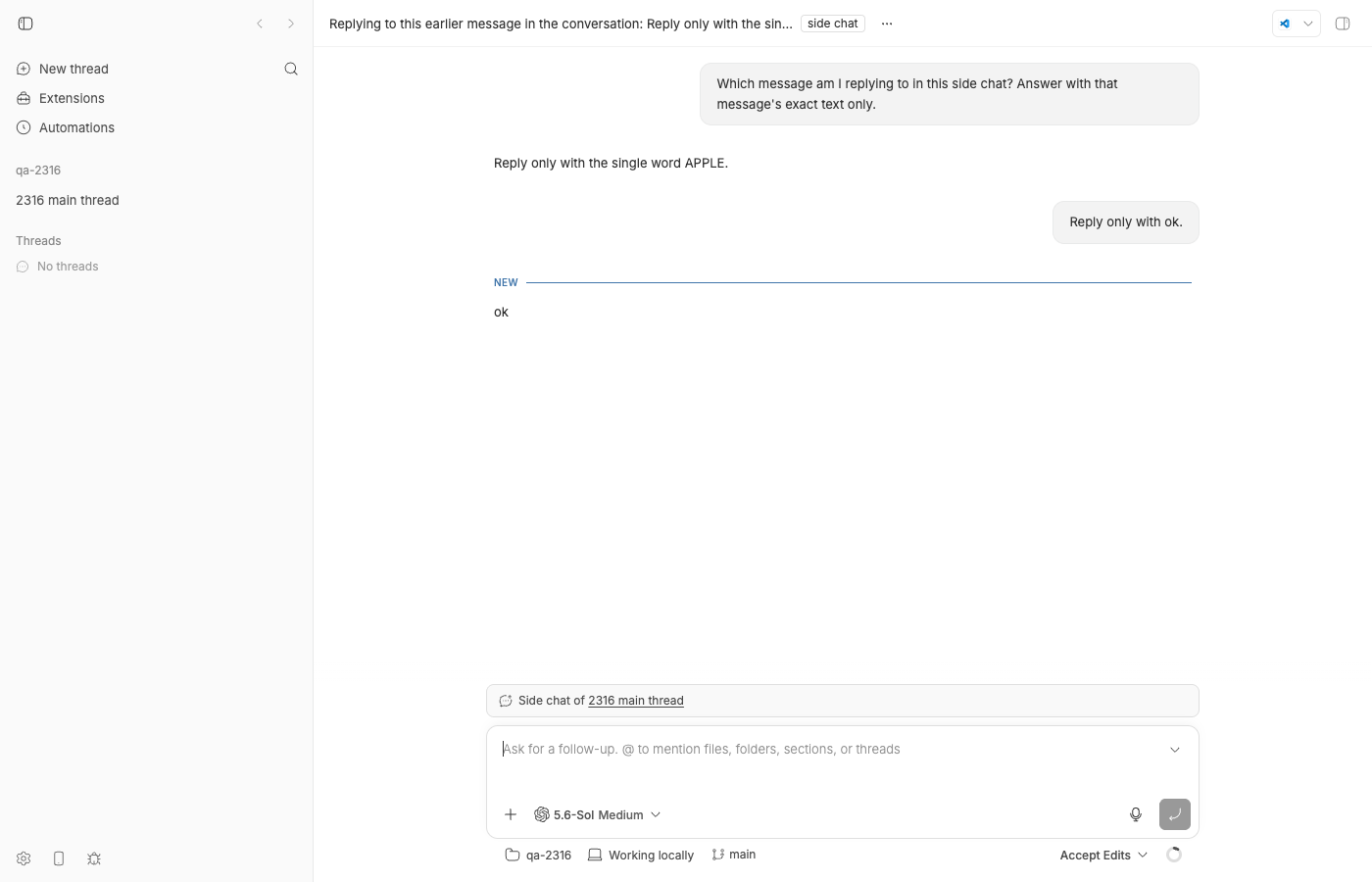Viewport: 1372px width, 882px height.
Task: Switch the main git branch
Action: coord(734,855)
